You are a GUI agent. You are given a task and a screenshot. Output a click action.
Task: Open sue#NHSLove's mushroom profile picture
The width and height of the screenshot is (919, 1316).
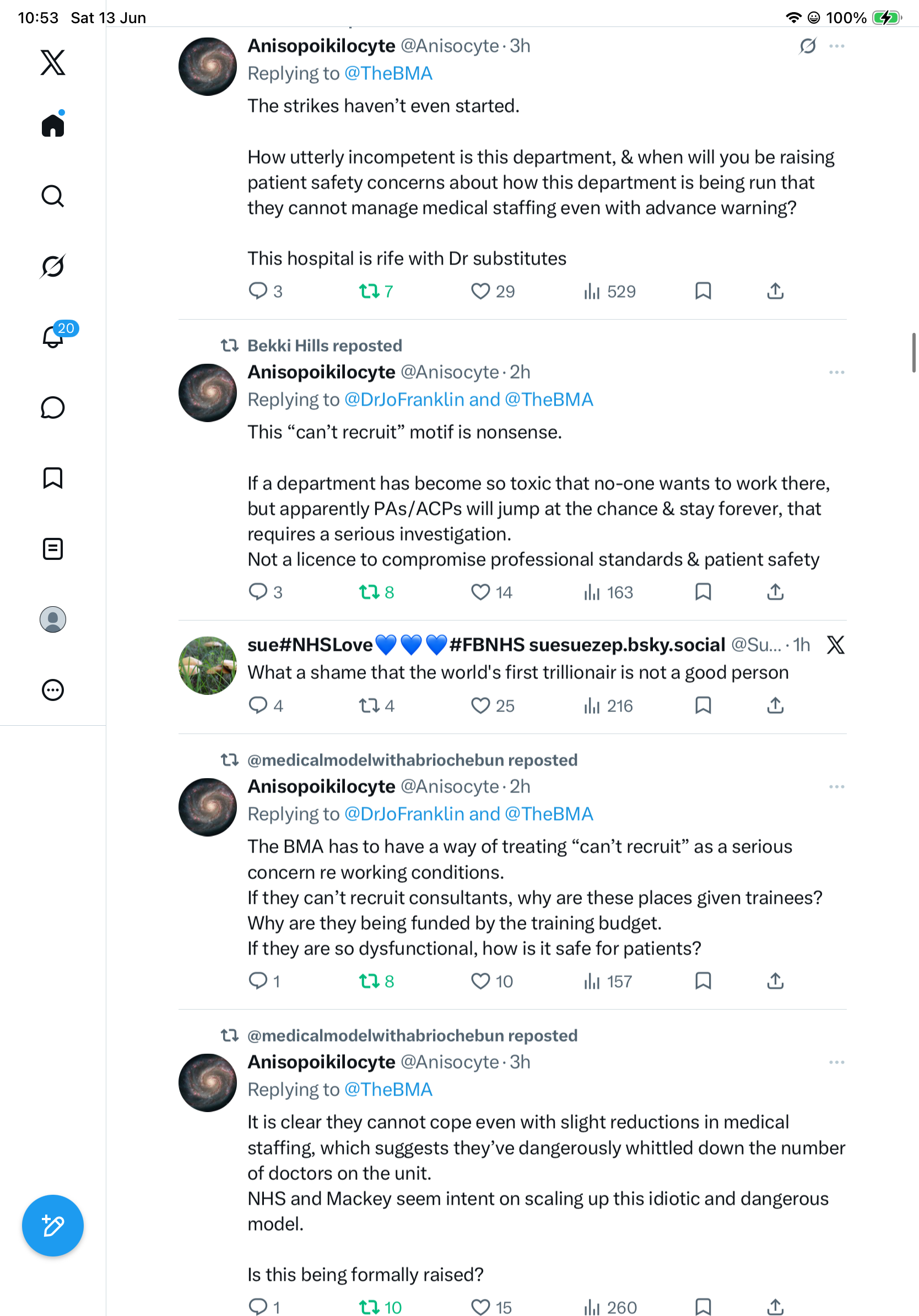click(x=207, y=665)
